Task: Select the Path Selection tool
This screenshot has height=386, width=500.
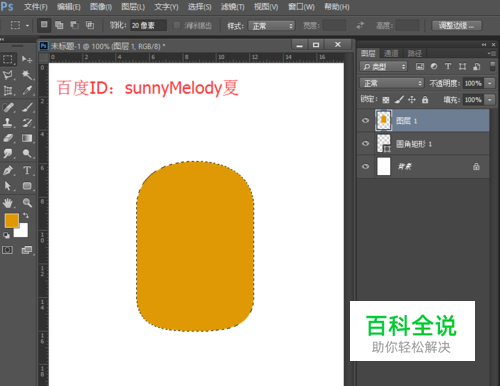Action: (8, 186)
